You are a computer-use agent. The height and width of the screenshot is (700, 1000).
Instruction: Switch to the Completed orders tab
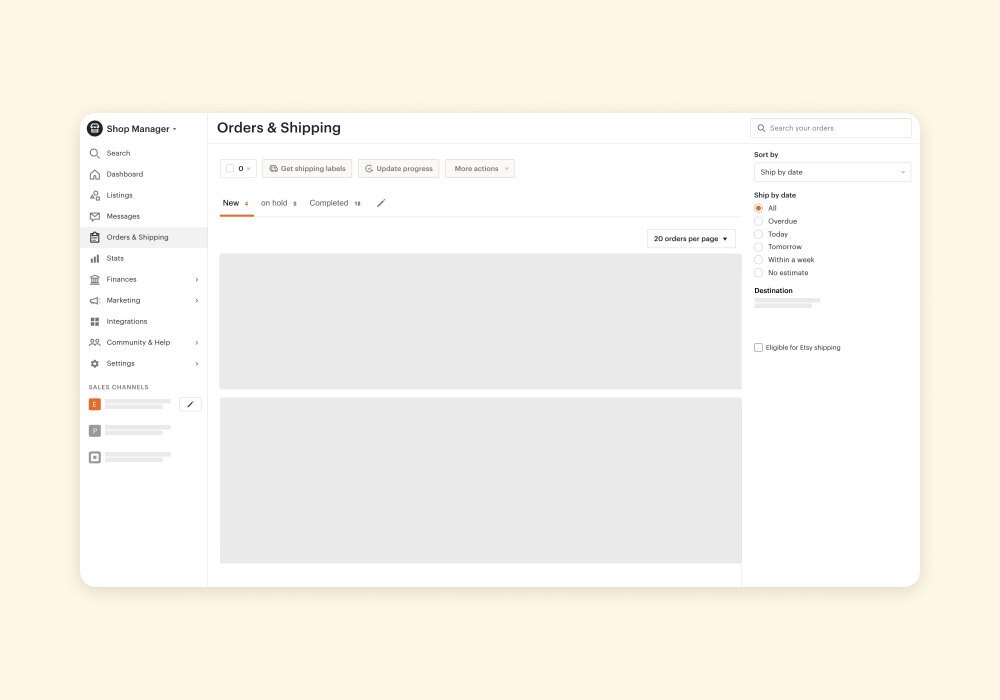point(335,203)
